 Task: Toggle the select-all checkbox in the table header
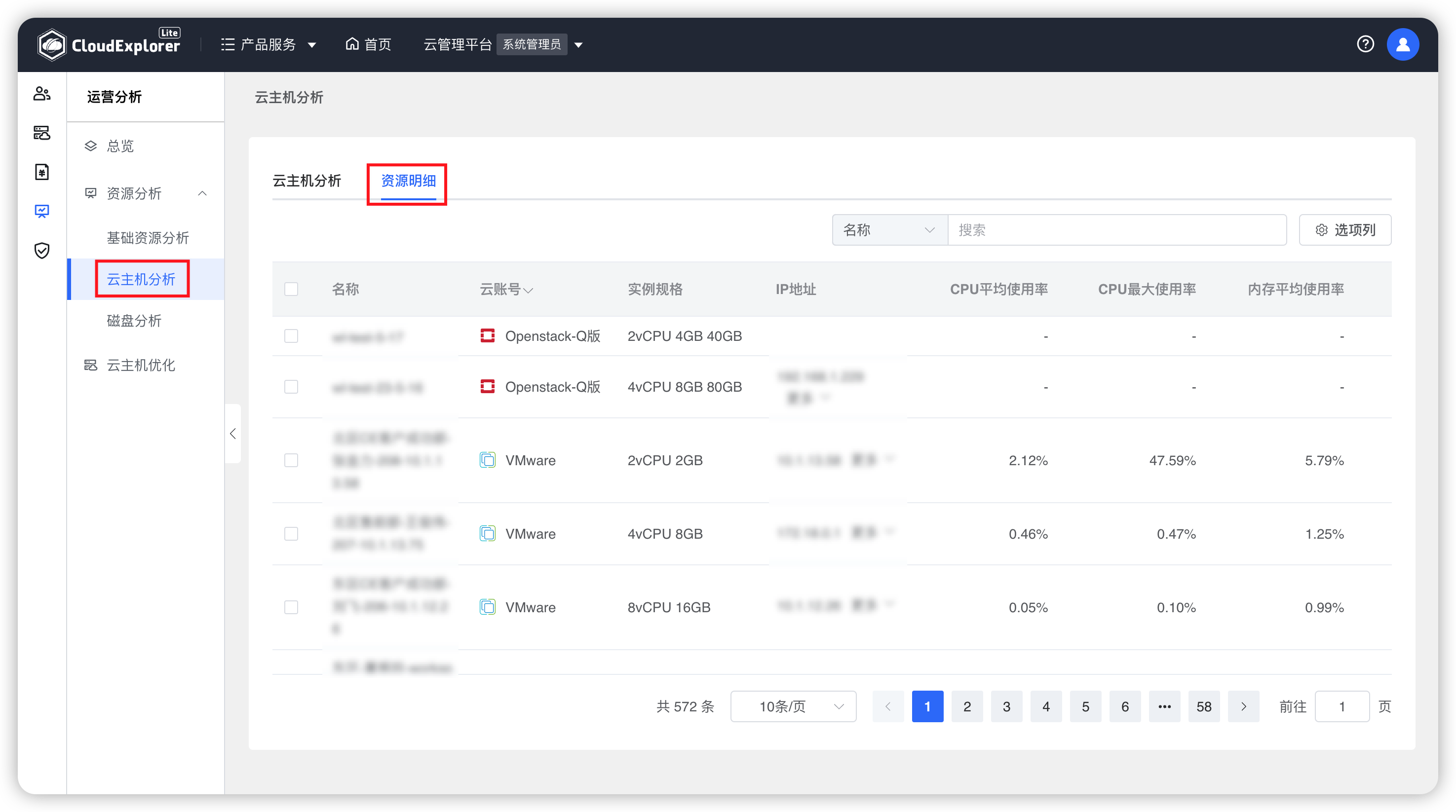[x=291, y=289]
